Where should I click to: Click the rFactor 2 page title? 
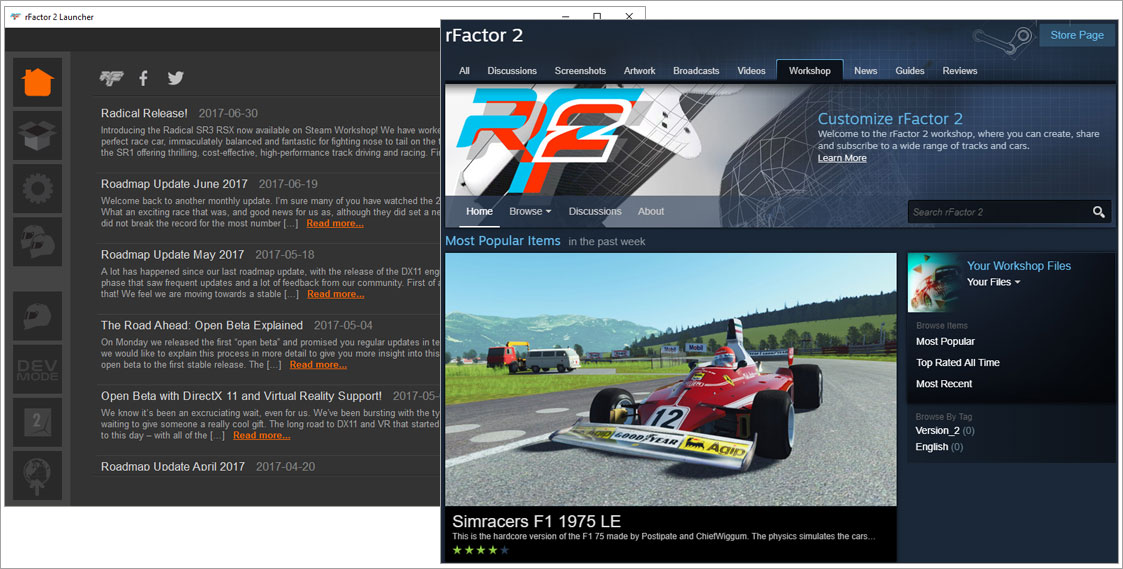[x=484, y=35]
